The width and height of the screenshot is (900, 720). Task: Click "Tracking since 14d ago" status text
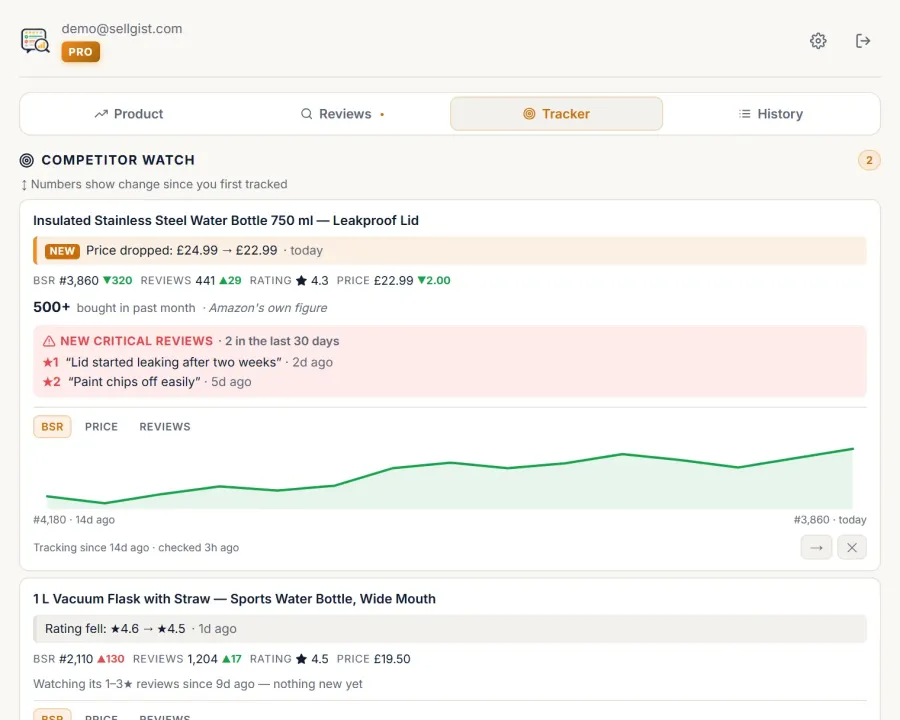tap(91, 548)
